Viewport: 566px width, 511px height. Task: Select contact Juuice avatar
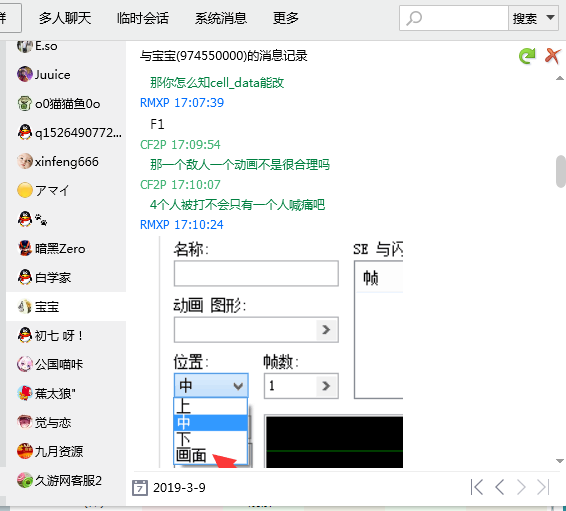(25, 74)
